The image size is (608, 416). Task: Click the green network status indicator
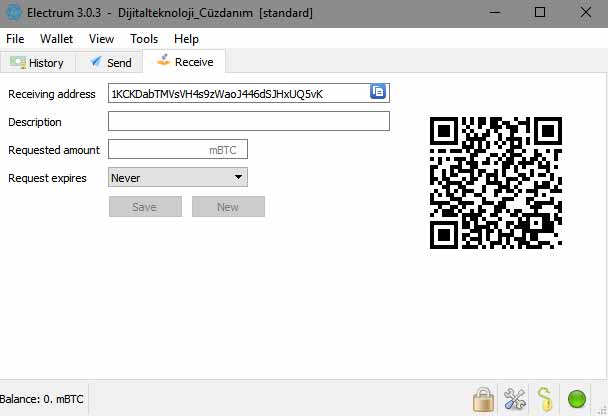[577, 399]
